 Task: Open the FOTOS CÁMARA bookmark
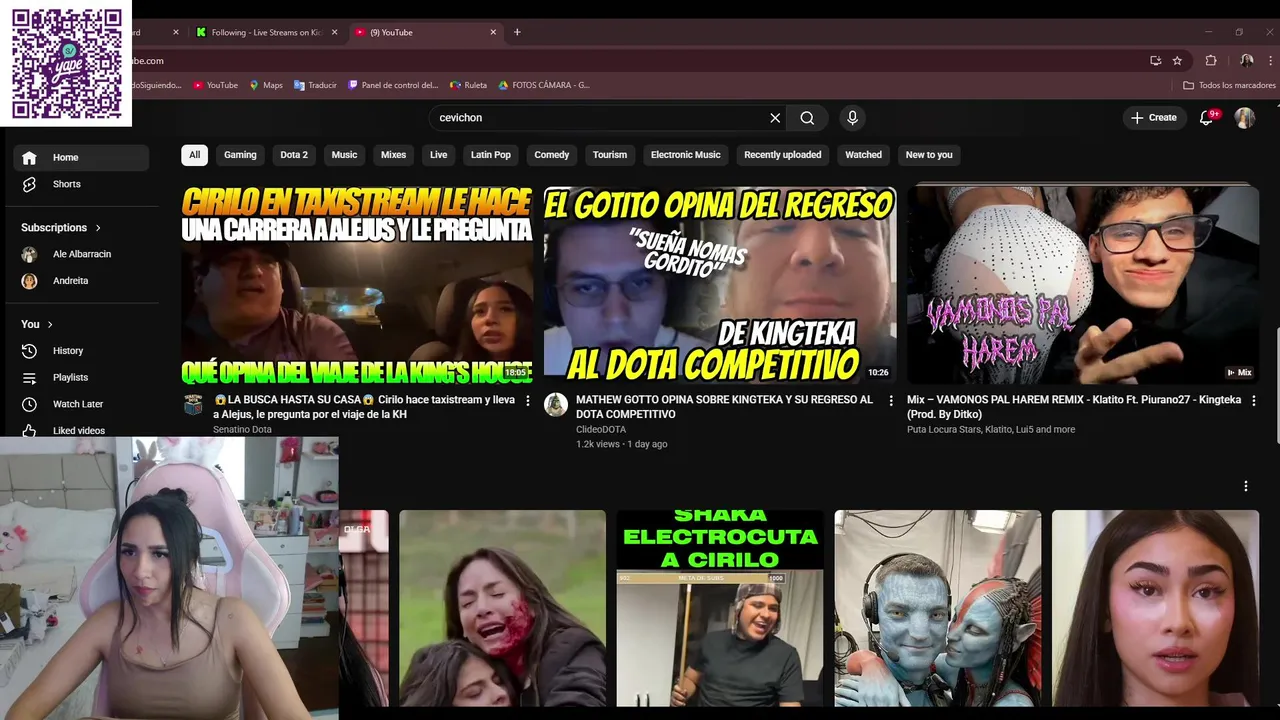coord(544,85)
